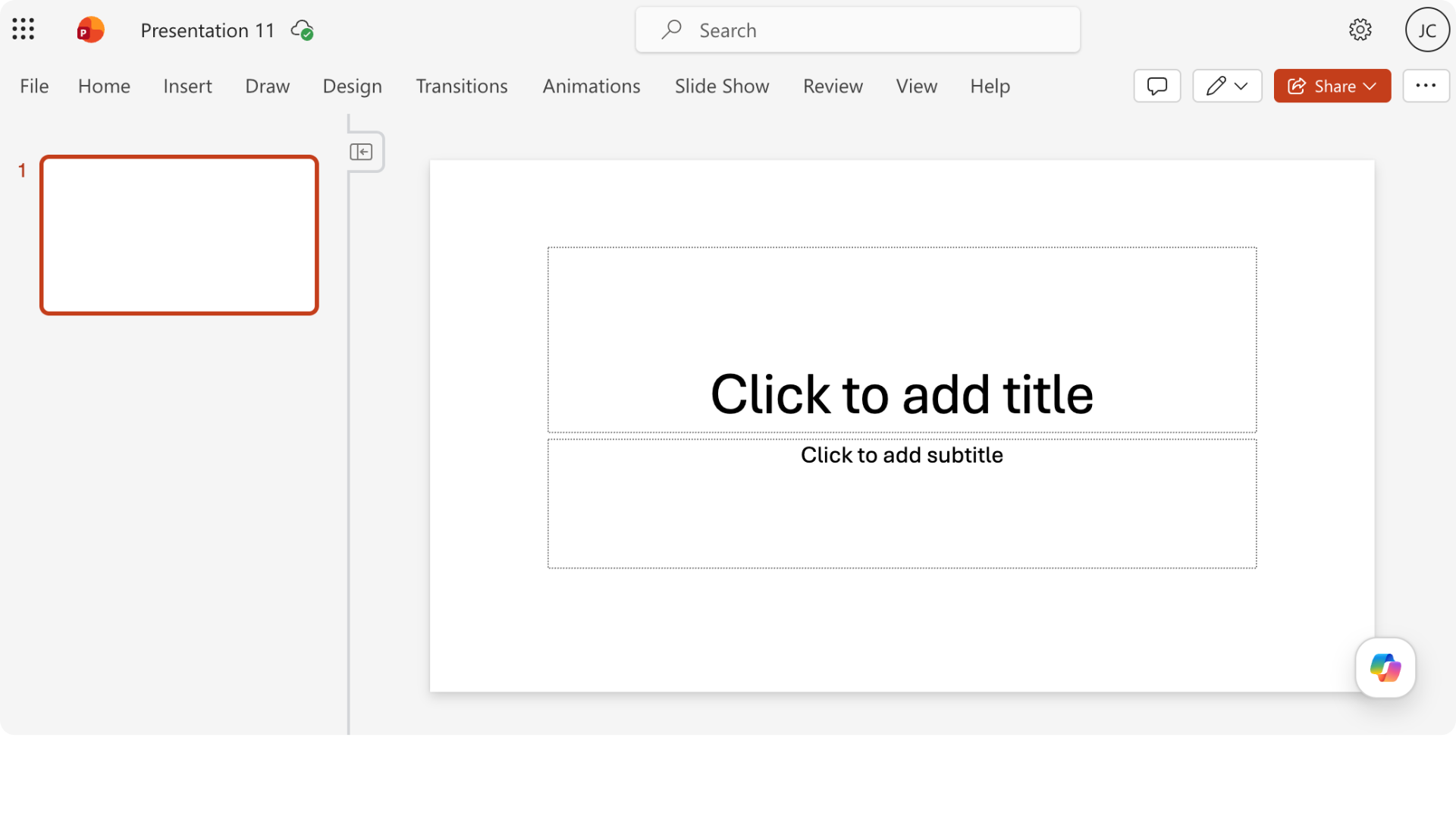This screenshot has width=1456, height=819.
Task: Switch to the Insert tab
Action: point(187,86)
